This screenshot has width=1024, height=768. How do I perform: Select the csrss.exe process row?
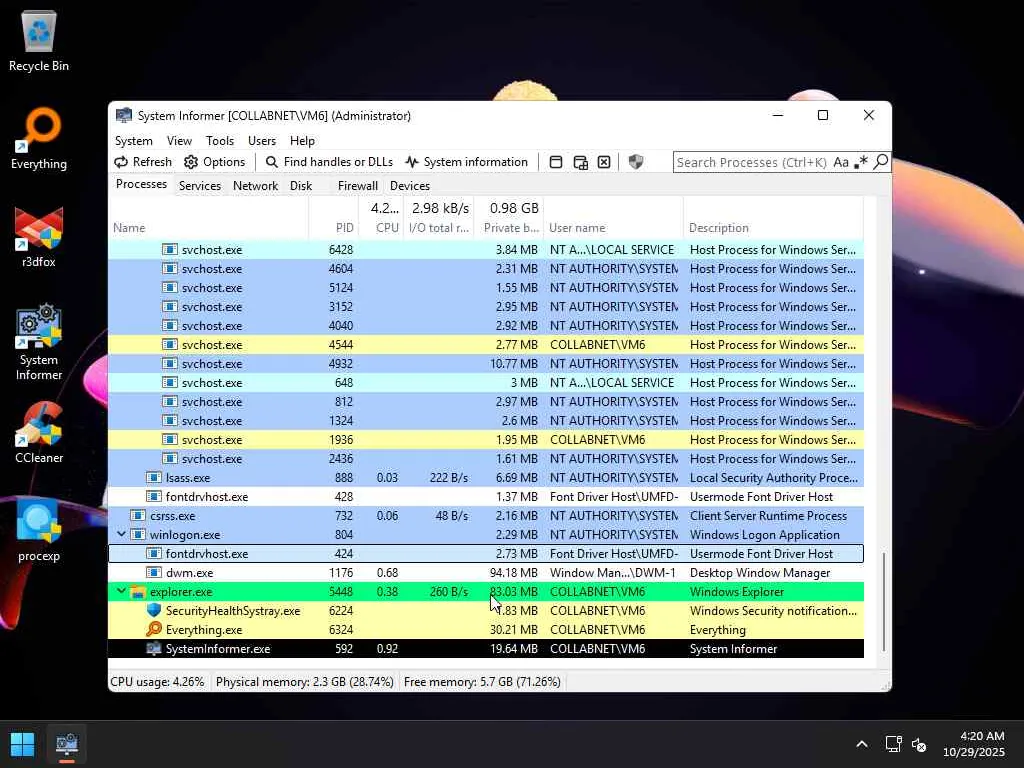[x=486, y=516]
